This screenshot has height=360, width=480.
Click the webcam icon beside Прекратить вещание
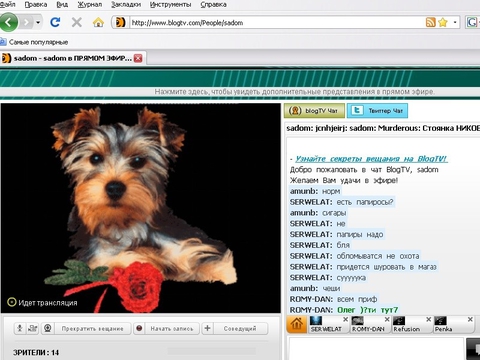coord(48,328)
